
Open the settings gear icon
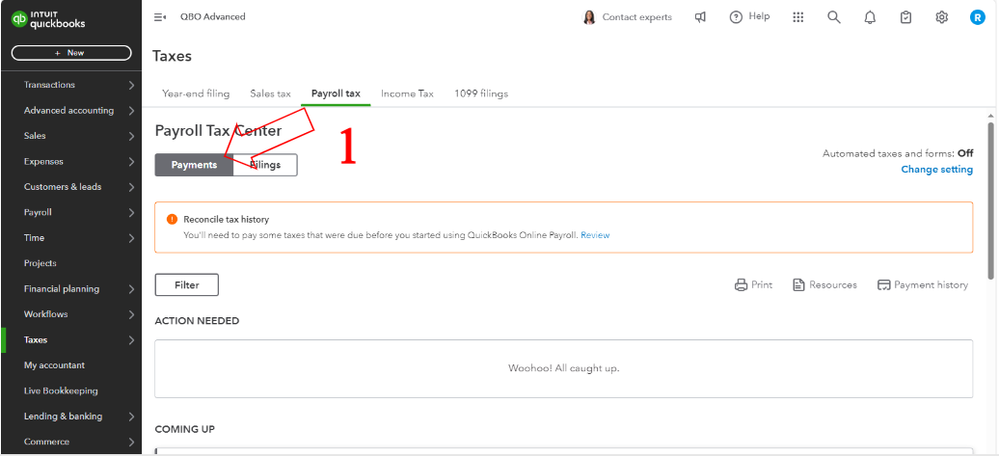click(942, 17)
